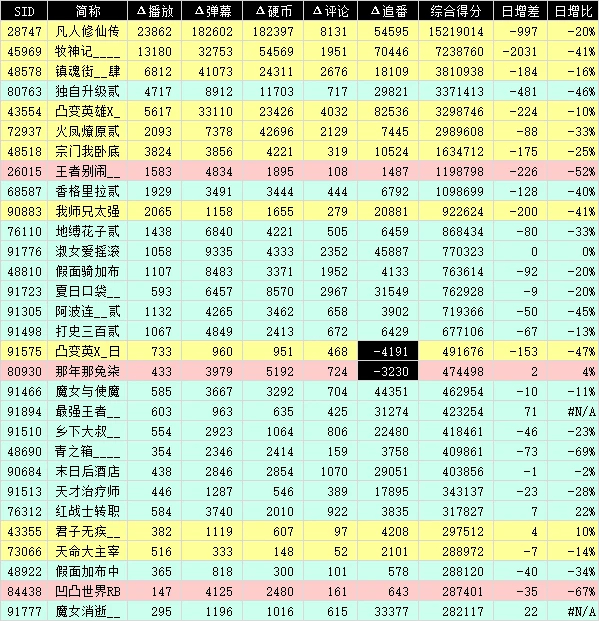
Task: Click the 魔女消逝 row name cell
Action: (88, 611)
